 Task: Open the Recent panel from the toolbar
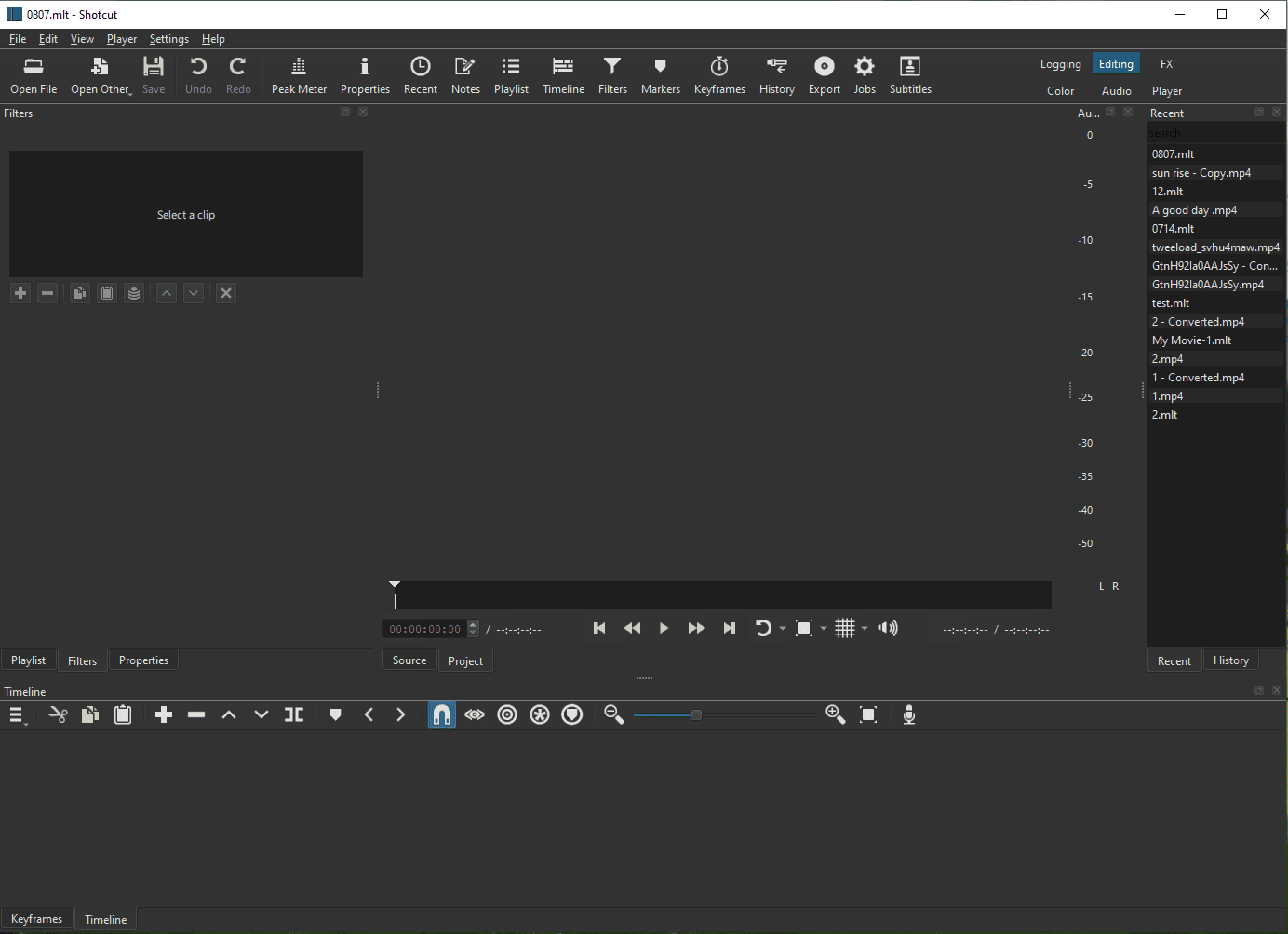[421, 75]
